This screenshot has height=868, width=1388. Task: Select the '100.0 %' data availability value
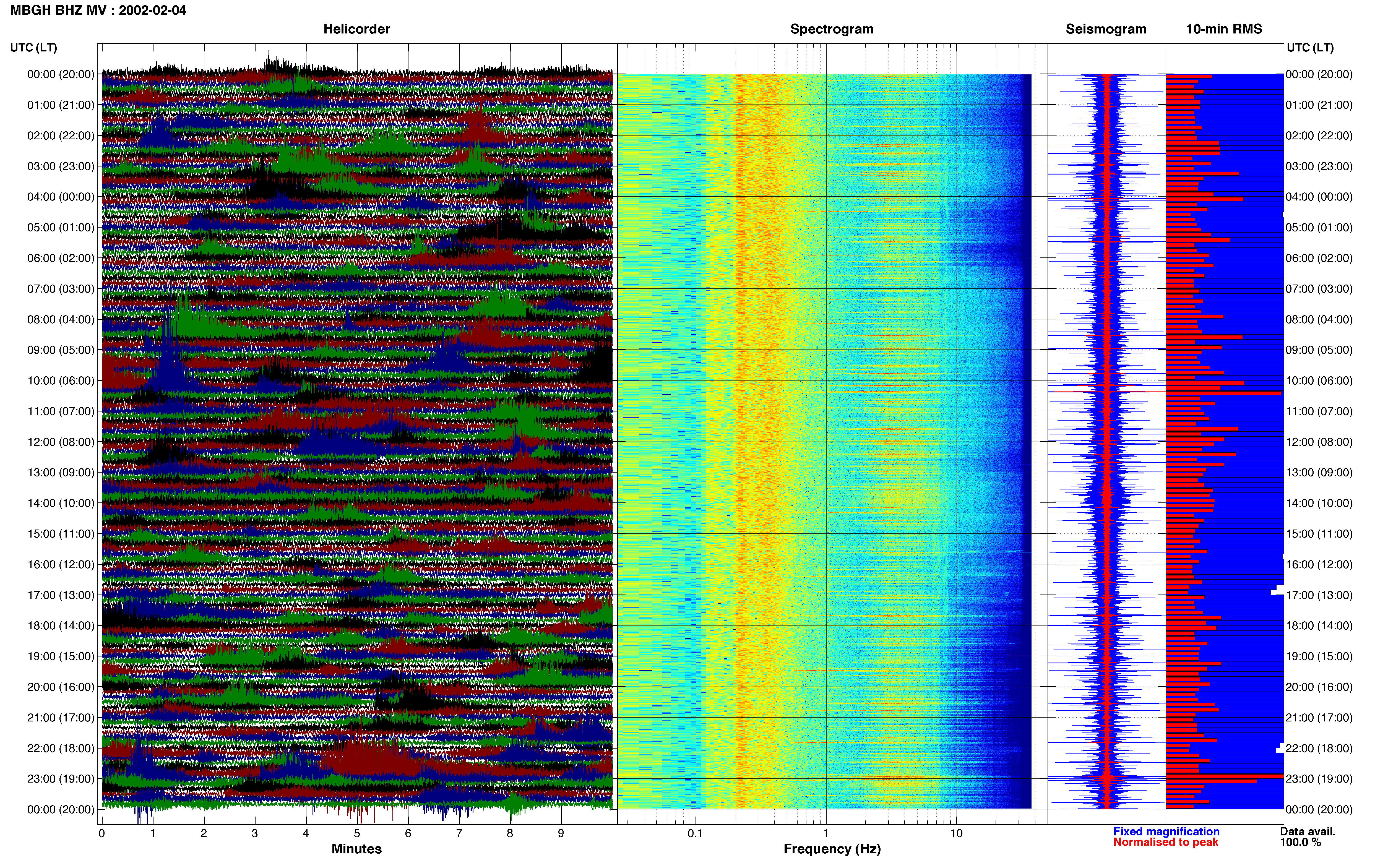coord(1300,842)
